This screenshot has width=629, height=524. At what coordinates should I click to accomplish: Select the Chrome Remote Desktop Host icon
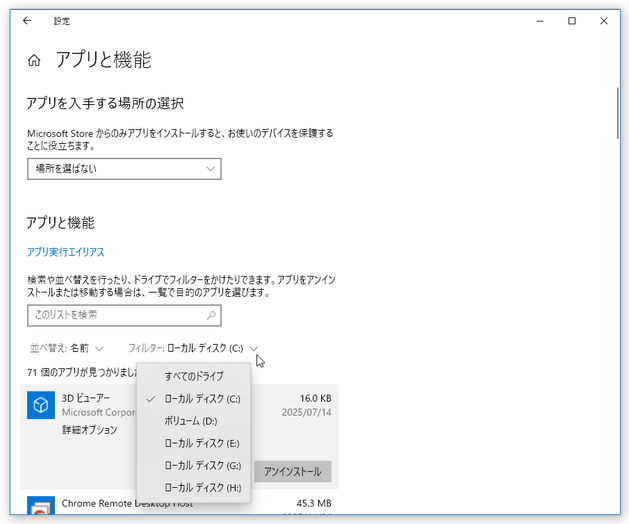[x=41, y=505]
